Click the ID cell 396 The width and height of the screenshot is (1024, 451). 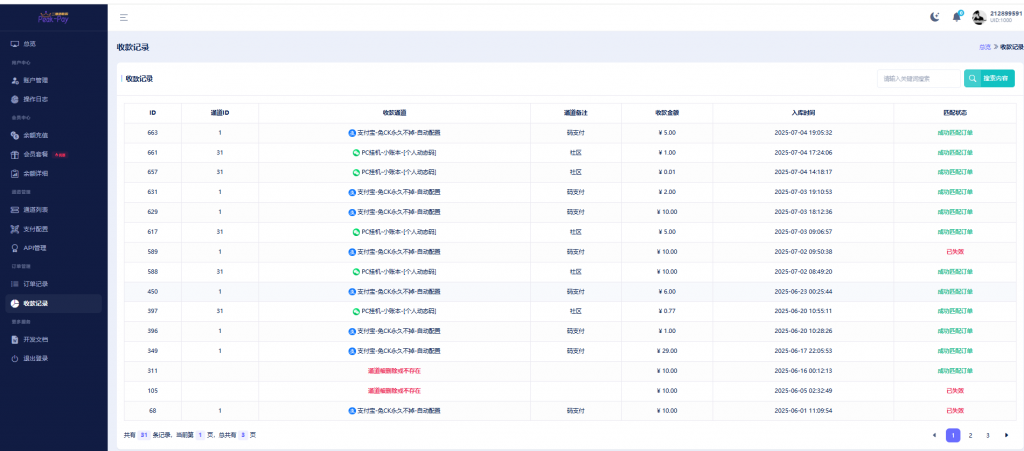153,332
